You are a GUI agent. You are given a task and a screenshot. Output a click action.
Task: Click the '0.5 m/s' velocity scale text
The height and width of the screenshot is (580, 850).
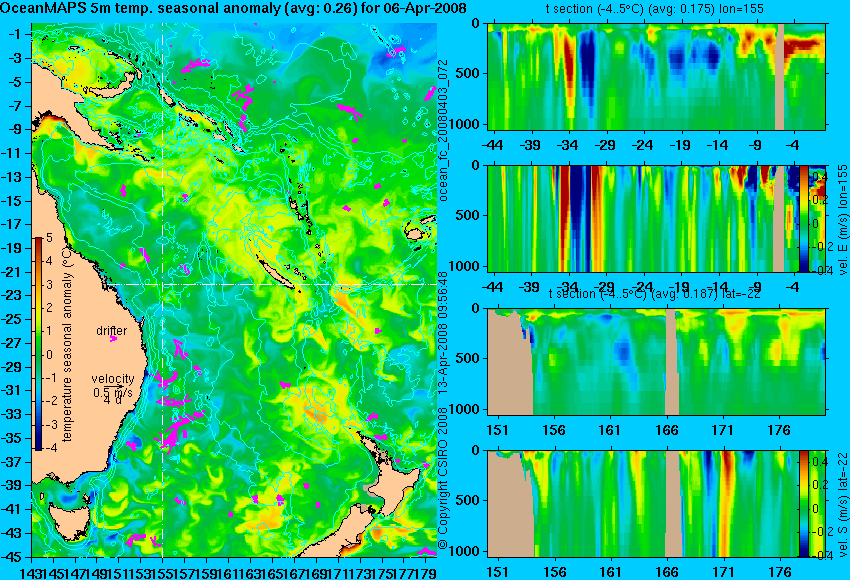point(112,391)
